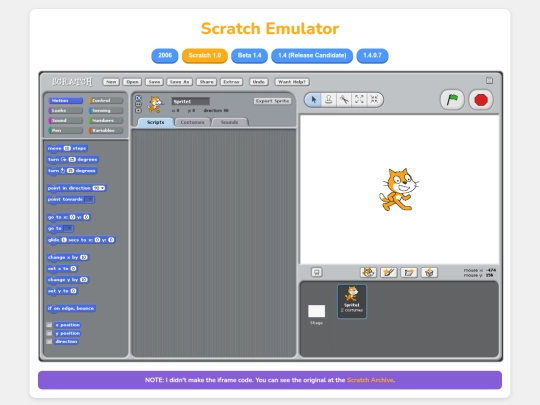Viewport: 540px width, 405px height.
Task: Click the Share button
Action: [206, 82]
